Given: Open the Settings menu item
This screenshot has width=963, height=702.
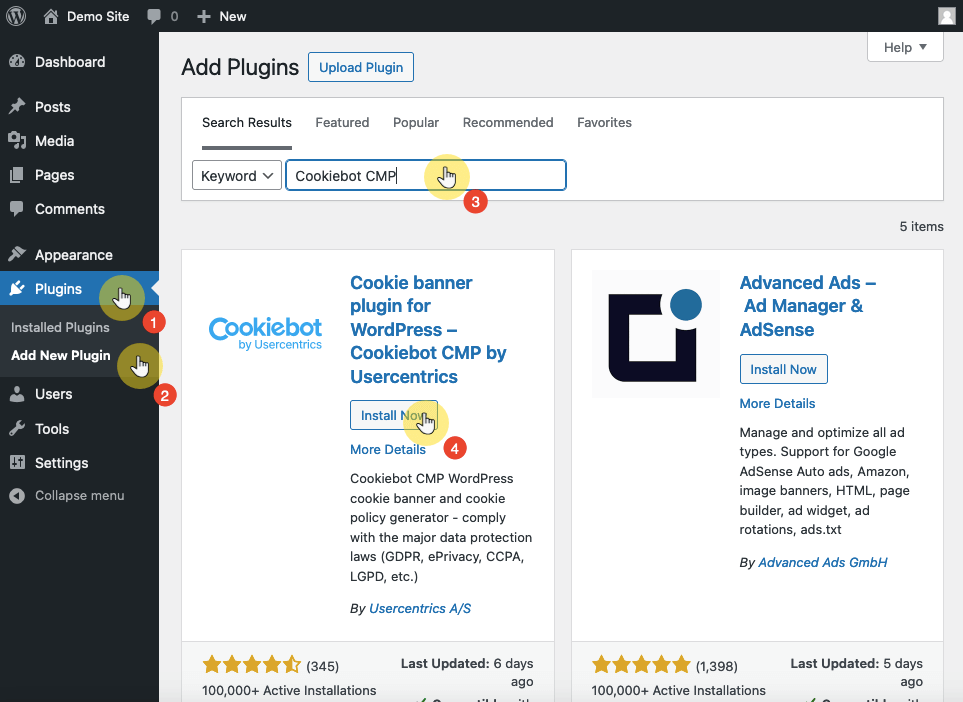Looking at the screenshot, I should pos(79,462).
